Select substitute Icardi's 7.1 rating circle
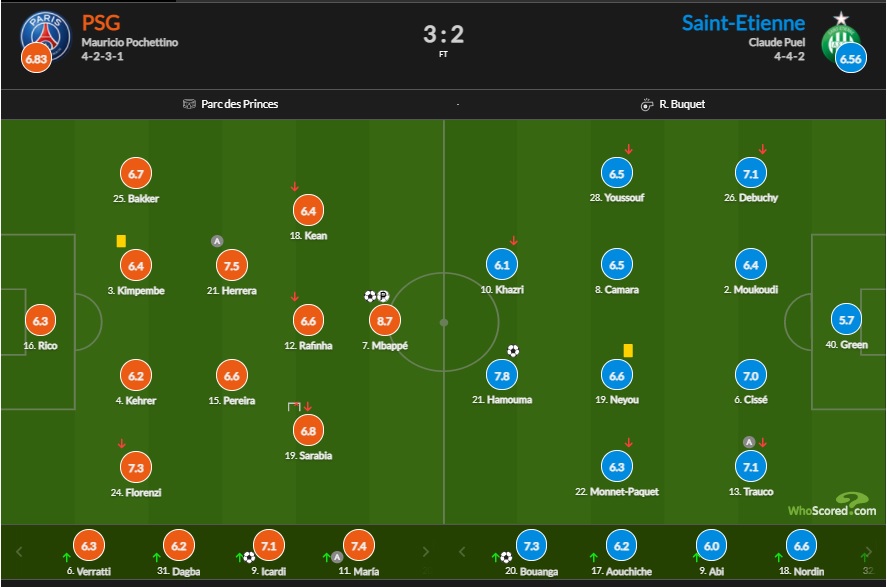This screenshot has width=887, height=587. click(269, 546)
